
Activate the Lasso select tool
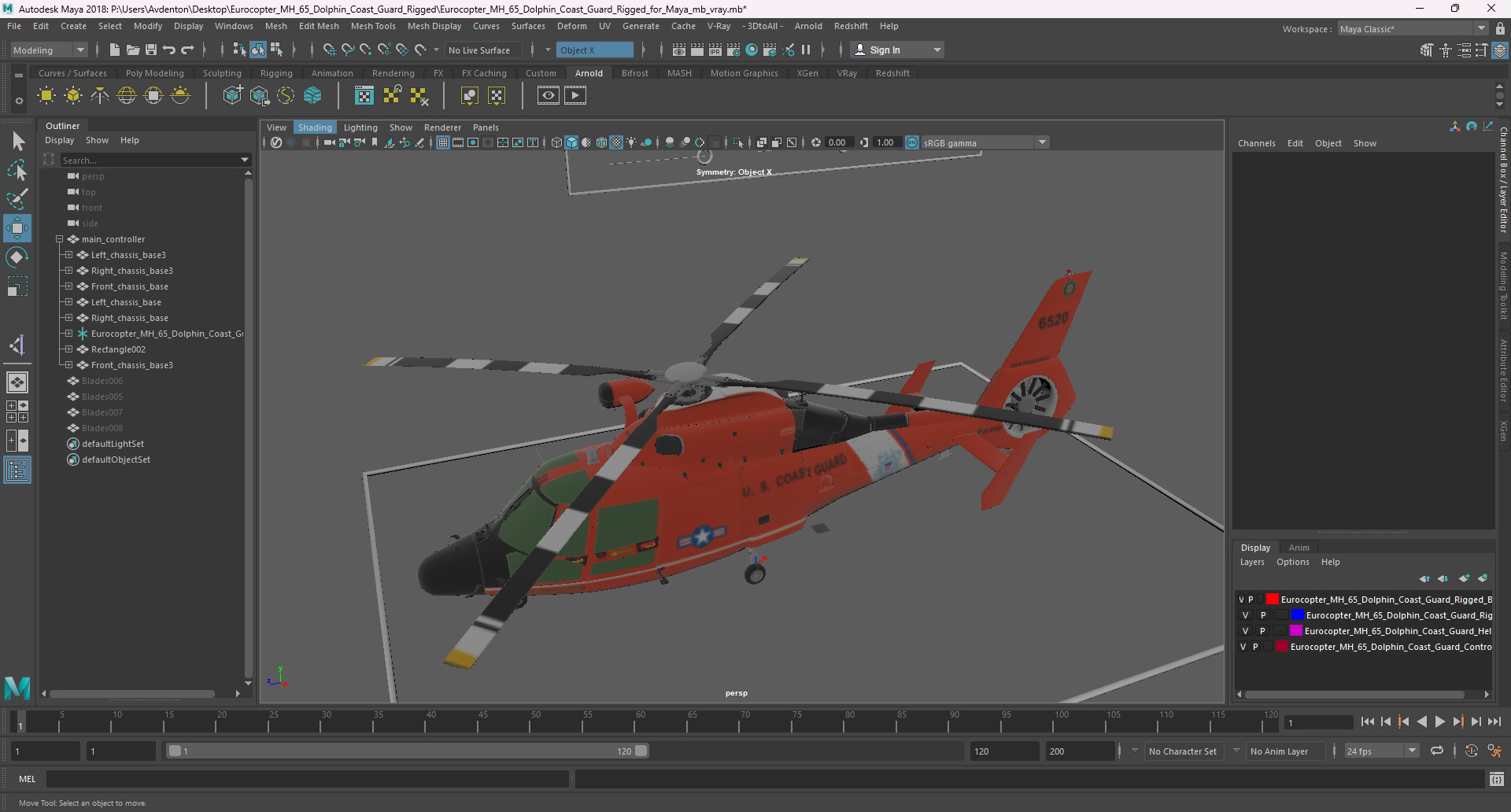click(x=17, y=170)
